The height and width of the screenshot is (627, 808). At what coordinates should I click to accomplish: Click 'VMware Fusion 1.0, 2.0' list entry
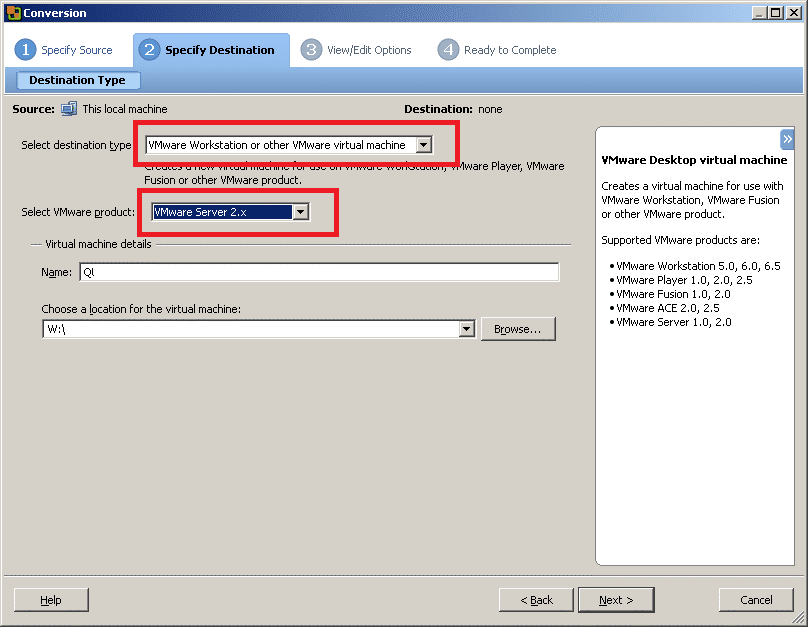(x=674, y=294)
